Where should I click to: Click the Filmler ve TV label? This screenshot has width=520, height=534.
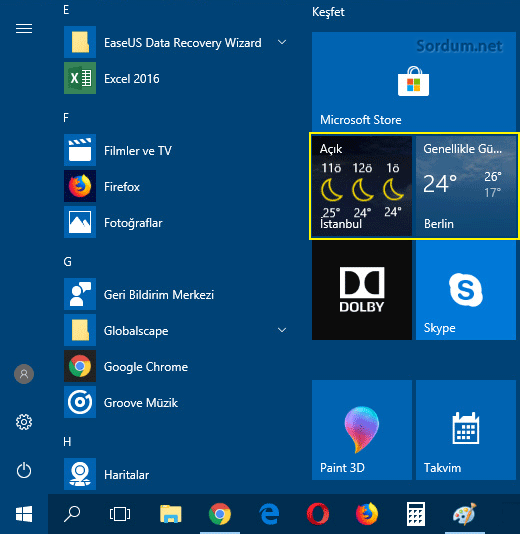tap(138, 151)
